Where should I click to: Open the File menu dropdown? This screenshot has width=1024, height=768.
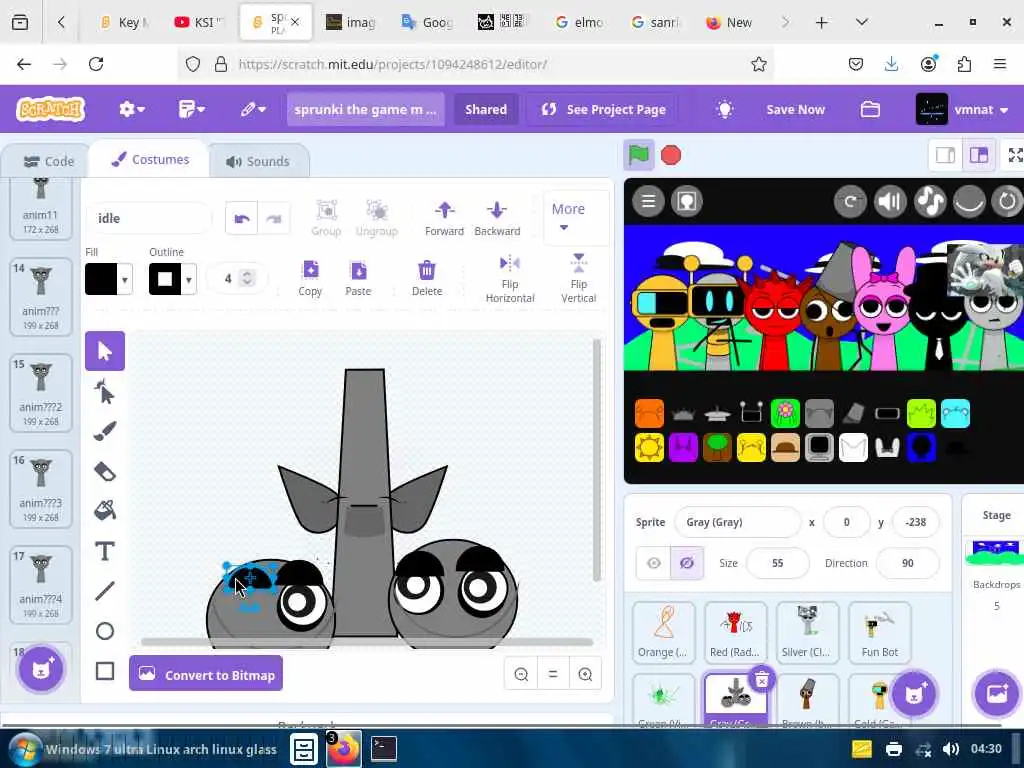click(191, 109)
